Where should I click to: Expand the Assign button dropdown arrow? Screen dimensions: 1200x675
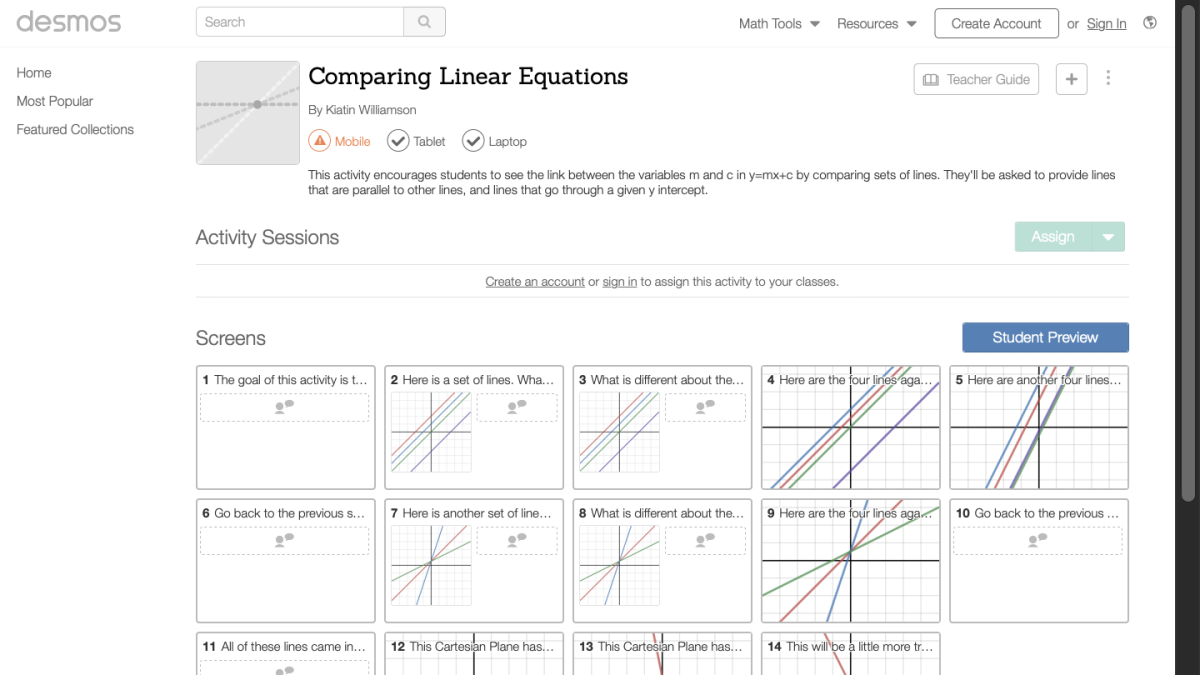(1107, 236)
